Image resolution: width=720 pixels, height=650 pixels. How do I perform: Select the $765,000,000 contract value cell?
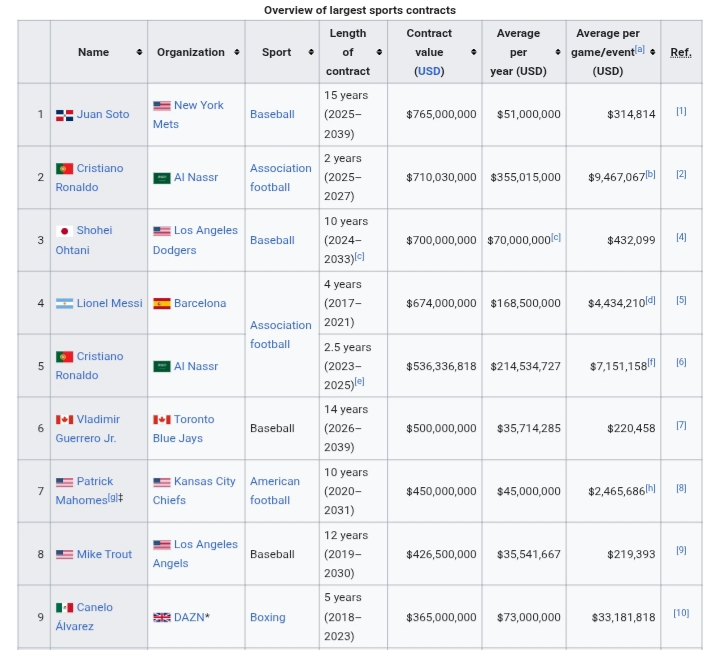[x=435, y=114]
